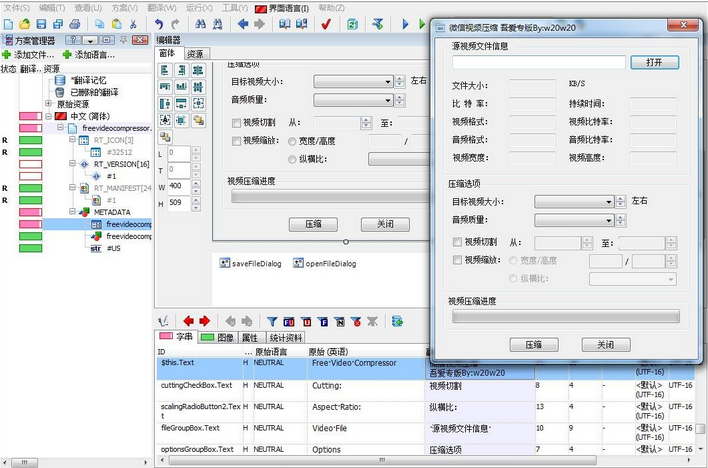The width and height of the screenshot is (708, 468).
Task: Click the Undo arrow icon
Action: tap(158, 24)
